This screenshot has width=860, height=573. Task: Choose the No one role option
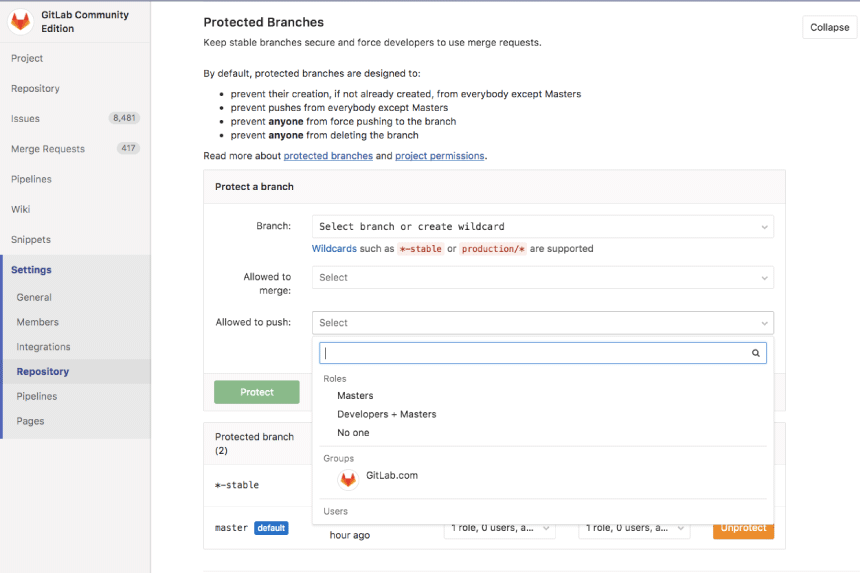click(x=353, y=433)
